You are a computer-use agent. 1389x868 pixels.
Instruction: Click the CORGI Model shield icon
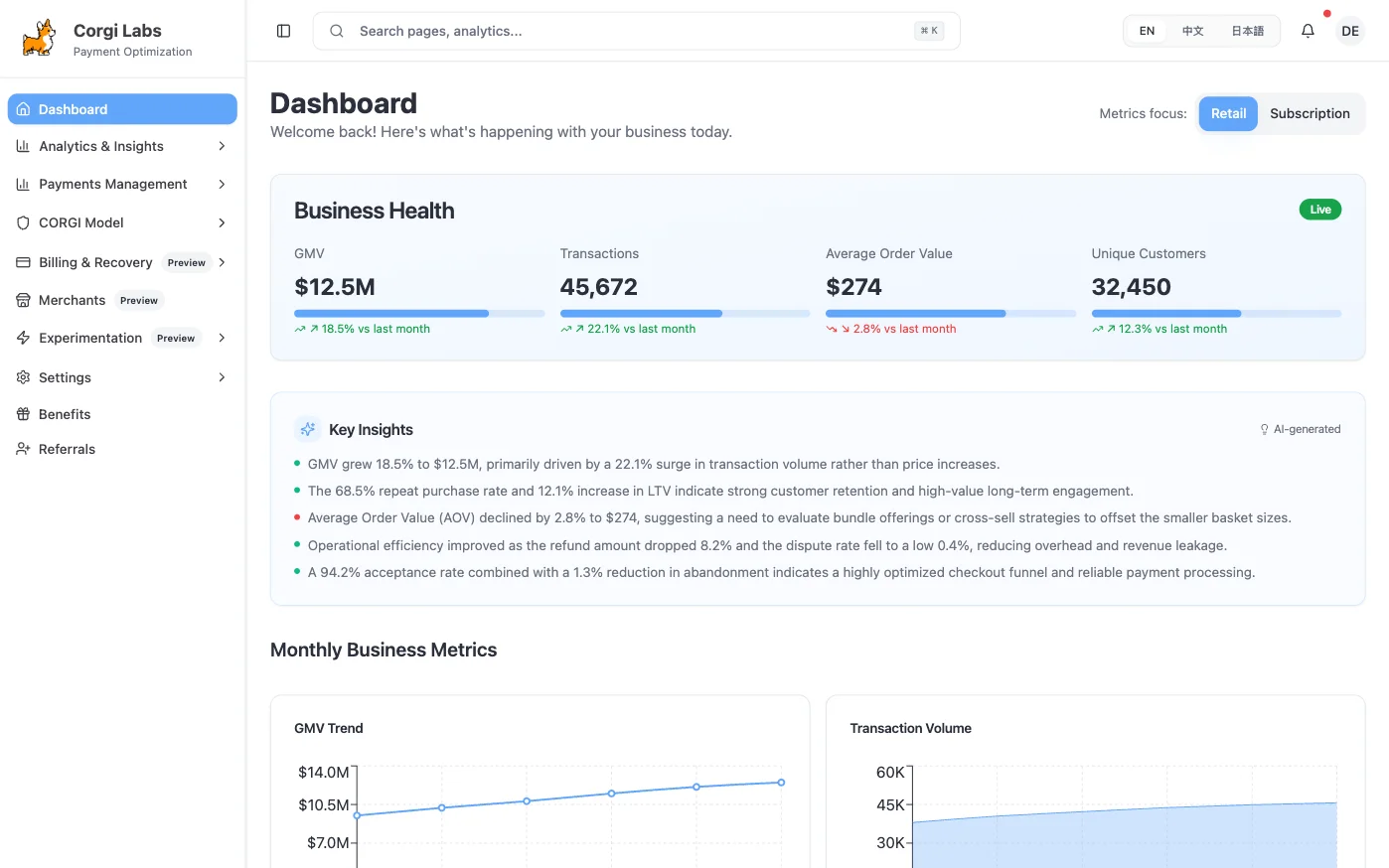pyautogui.click(x=23, y=222)
